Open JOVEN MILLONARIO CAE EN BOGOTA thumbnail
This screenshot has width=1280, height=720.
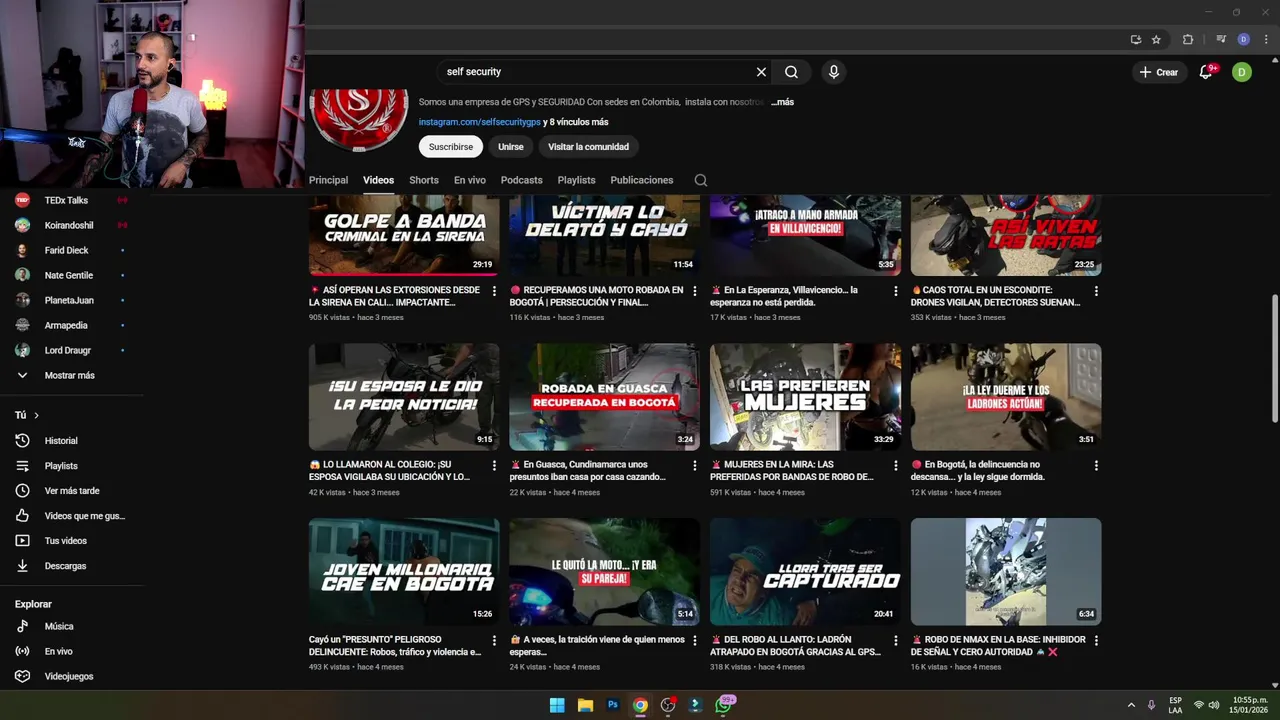coord(404,572)
